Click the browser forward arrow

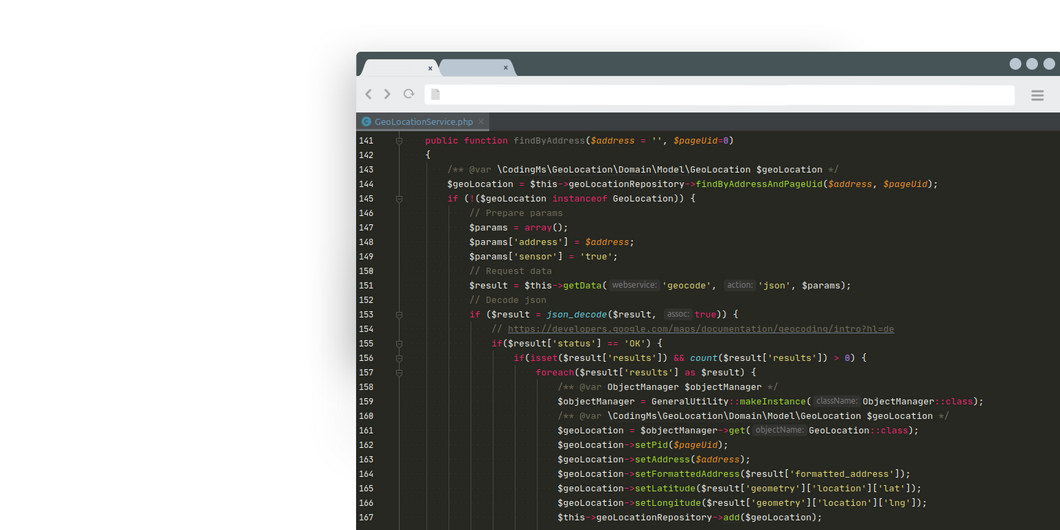(387, 95)
